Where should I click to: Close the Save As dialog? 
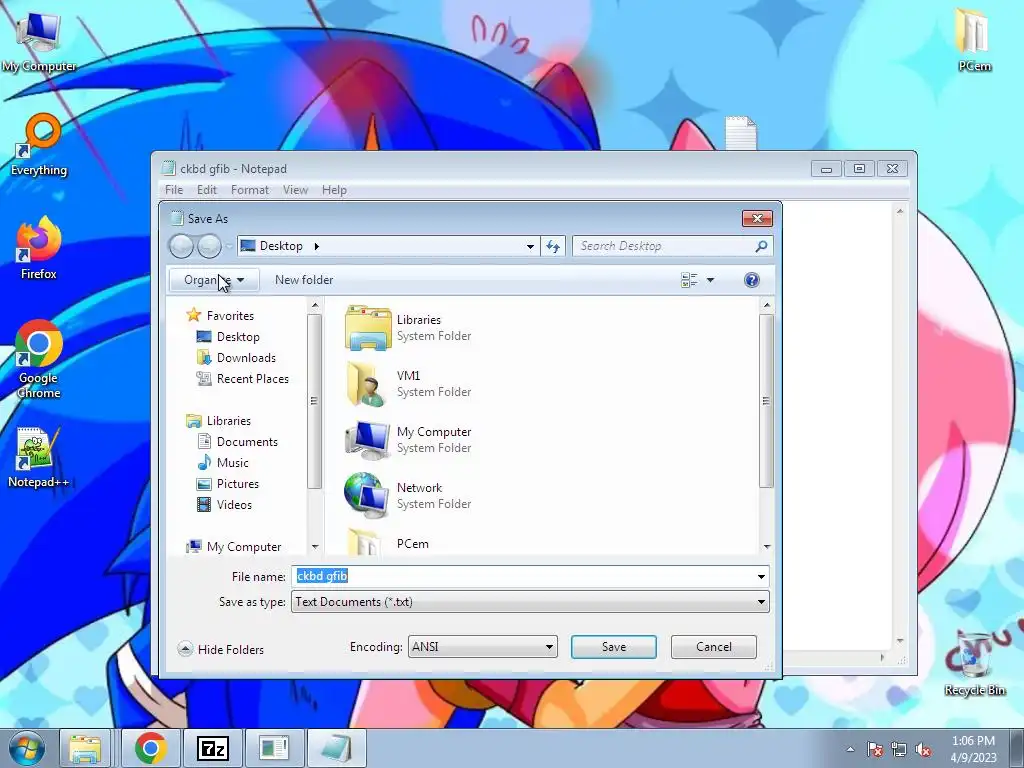757,218
